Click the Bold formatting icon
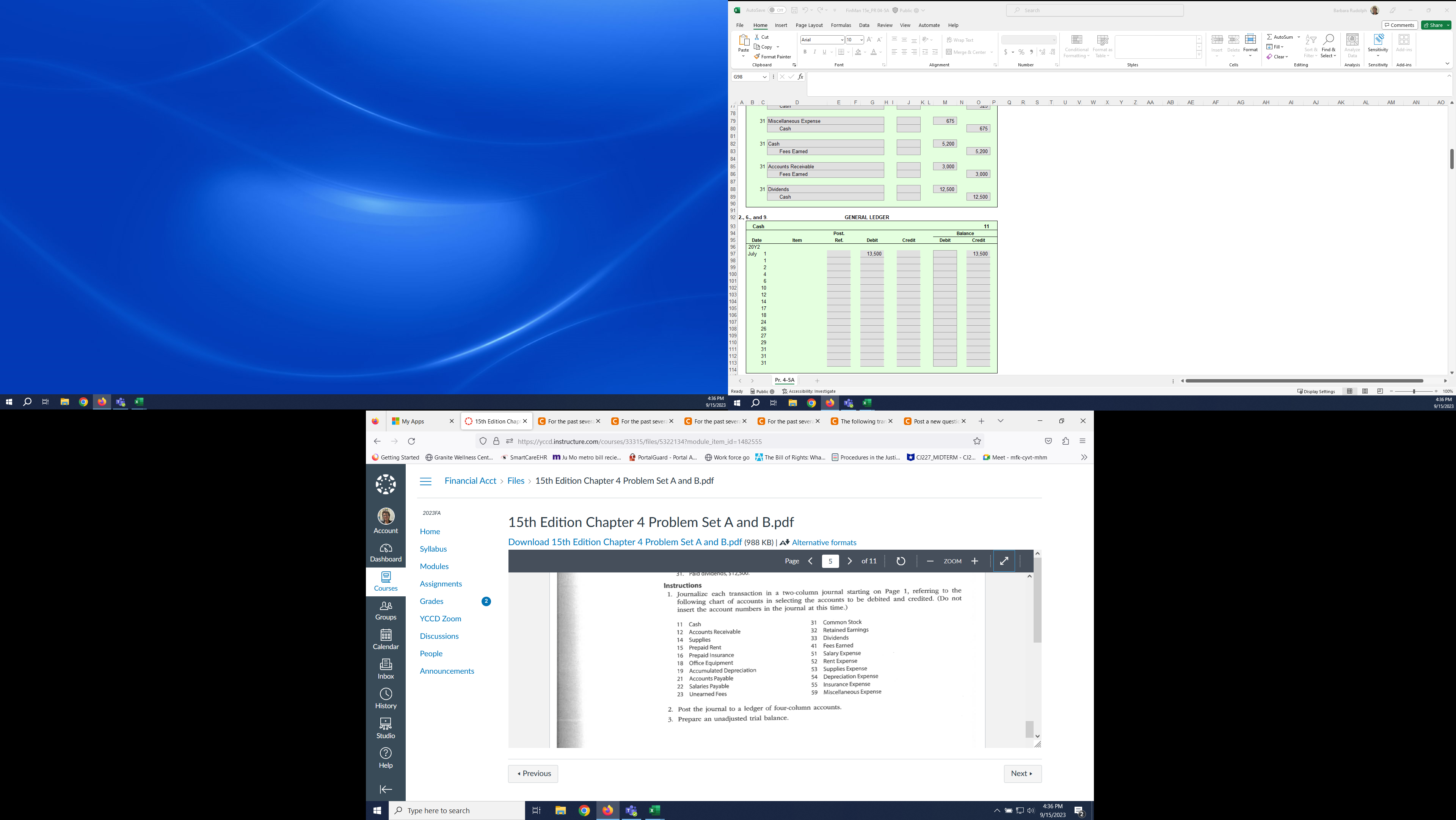This screenshot has width=1456, height=820. 805,52
